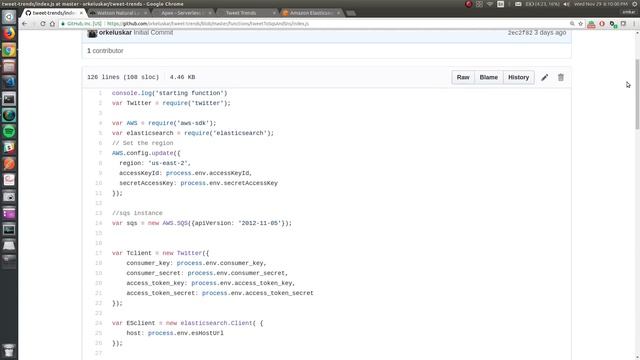Screen dimensions: 640x360
Task: Switch to the tweet-trends/index.js tab
Action: (53, 13)
